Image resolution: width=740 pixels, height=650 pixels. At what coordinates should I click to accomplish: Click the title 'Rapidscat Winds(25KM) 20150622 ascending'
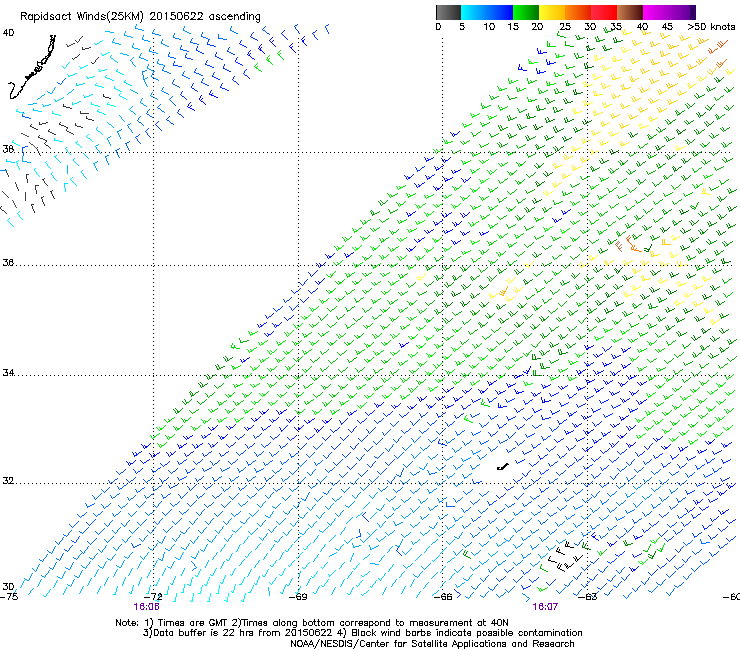pyautogui.click(x=140, y=17)
